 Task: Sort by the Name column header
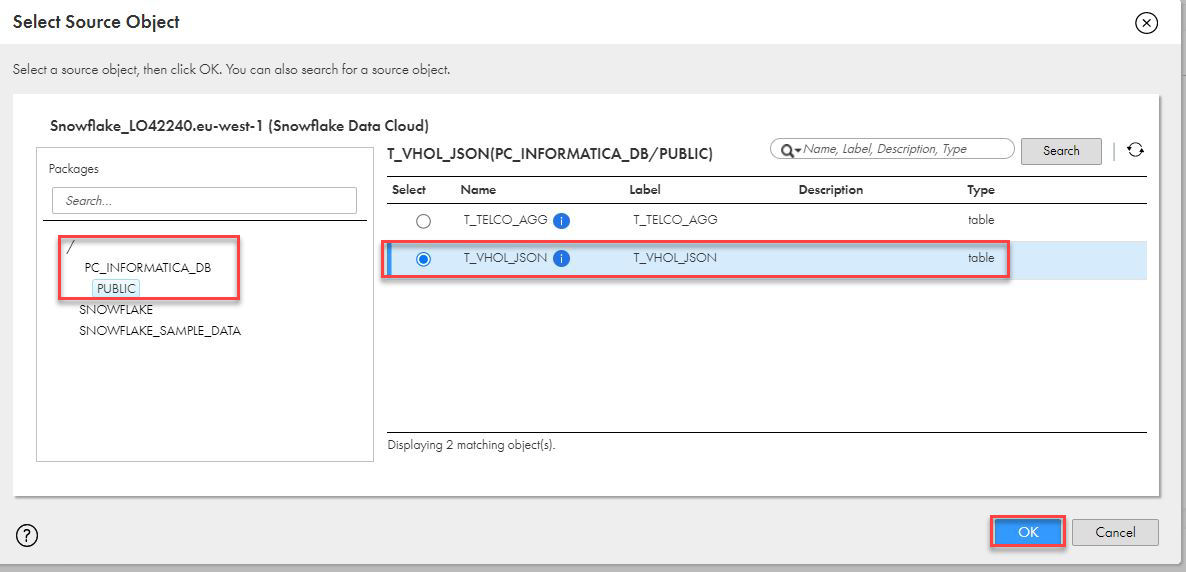coord(478,190)
